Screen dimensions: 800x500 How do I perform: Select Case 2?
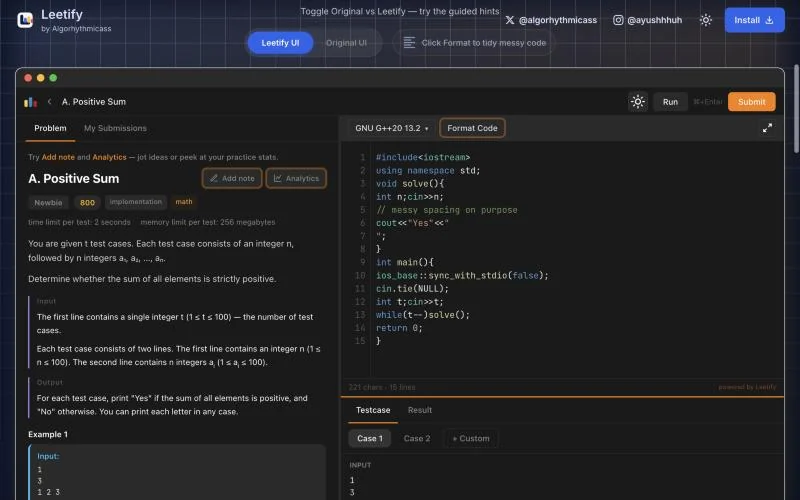click(x=417, y=438)
